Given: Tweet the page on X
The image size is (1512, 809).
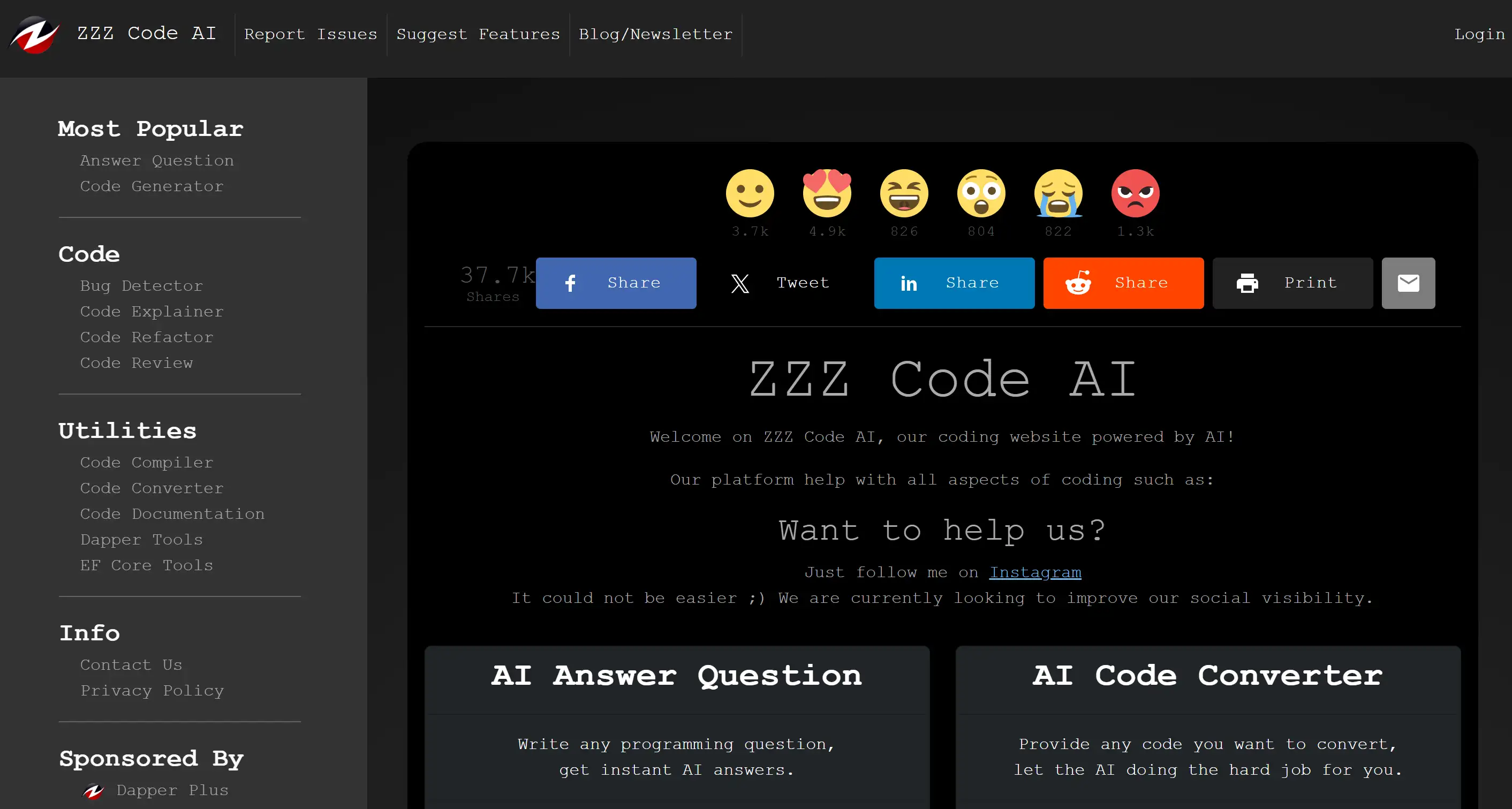Looking at the screenshot, I should pyautogui.click(x=785, y=283).
